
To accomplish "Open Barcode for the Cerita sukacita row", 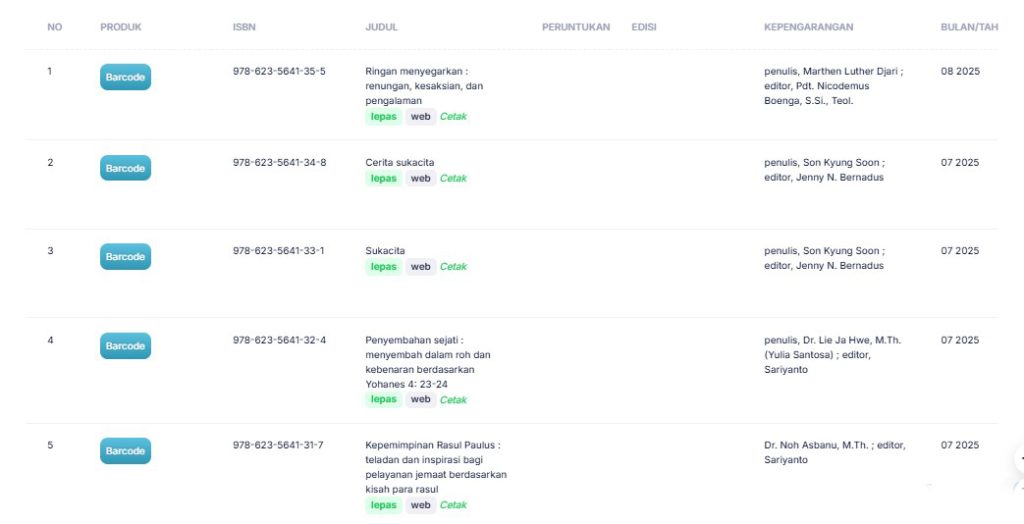I will click(125, 168).
